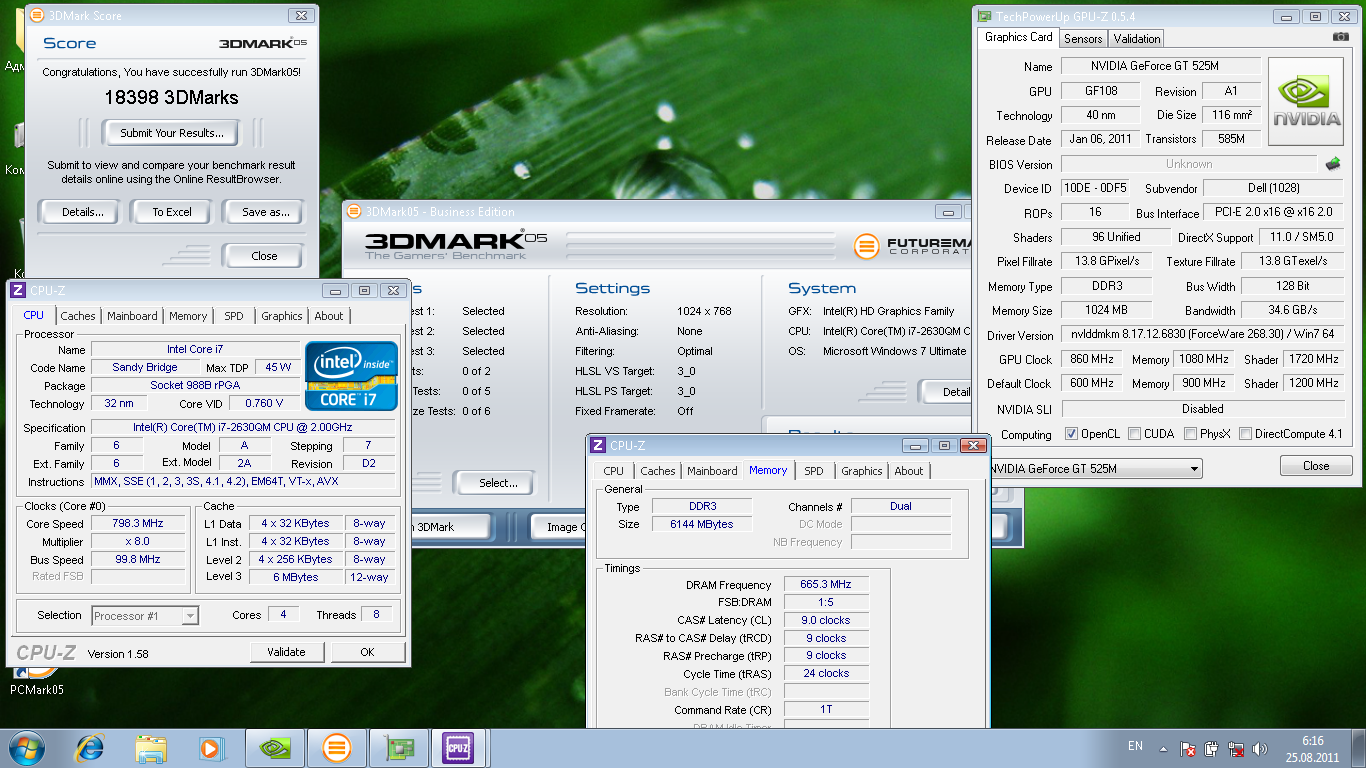Screen dimensions: 1366x768
Task: Toggle the CUDA checkbox
Action: click(x=1134, y=434)
